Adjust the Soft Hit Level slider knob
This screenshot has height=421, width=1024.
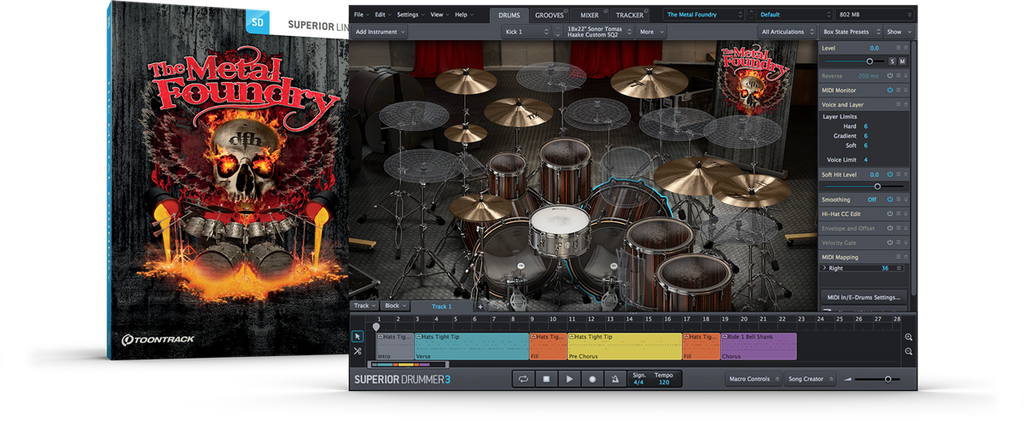pos(877,187)
